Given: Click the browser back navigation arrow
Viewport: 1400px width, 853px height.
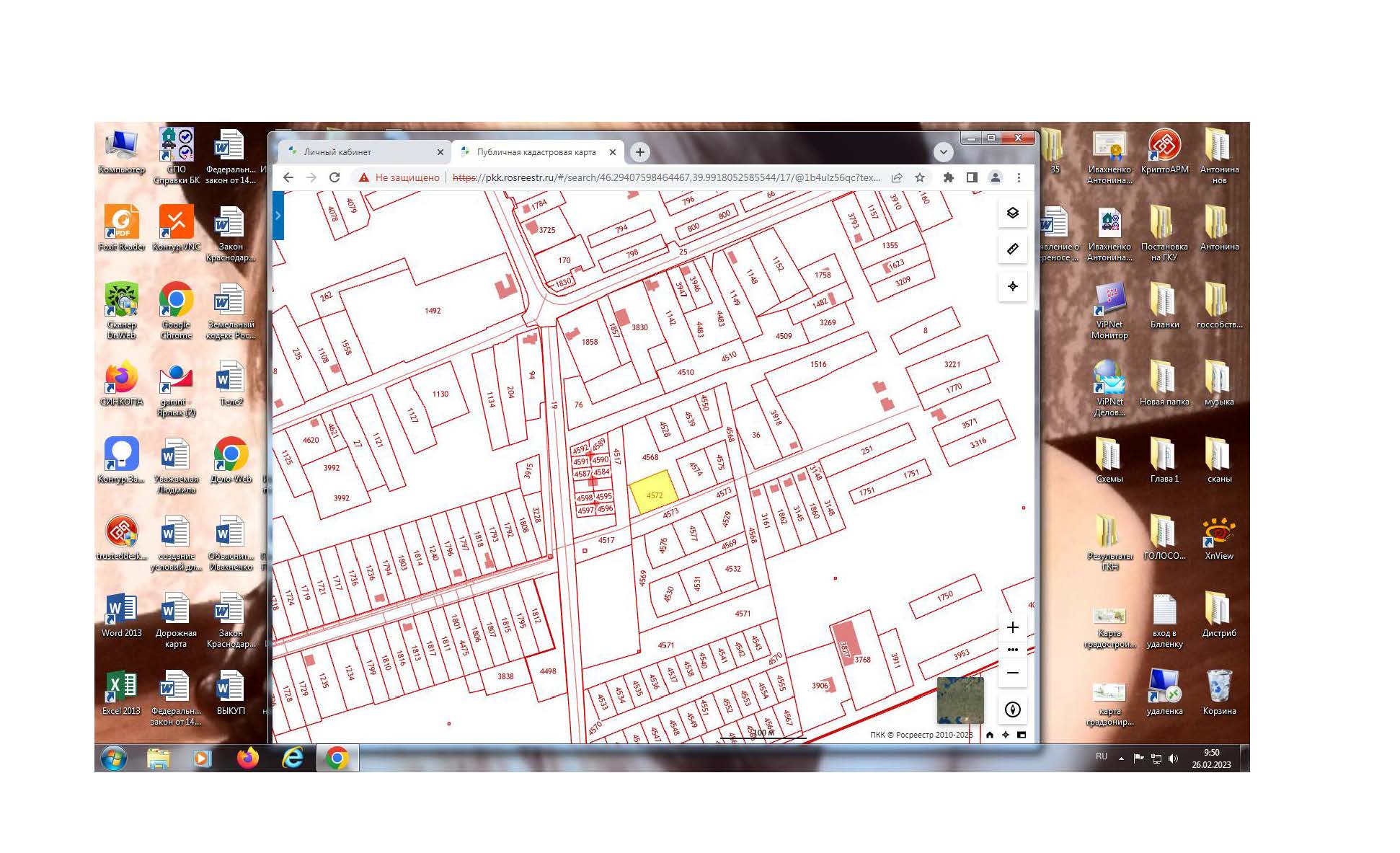Looking at the screenshot, I should [x=289, y=178].
